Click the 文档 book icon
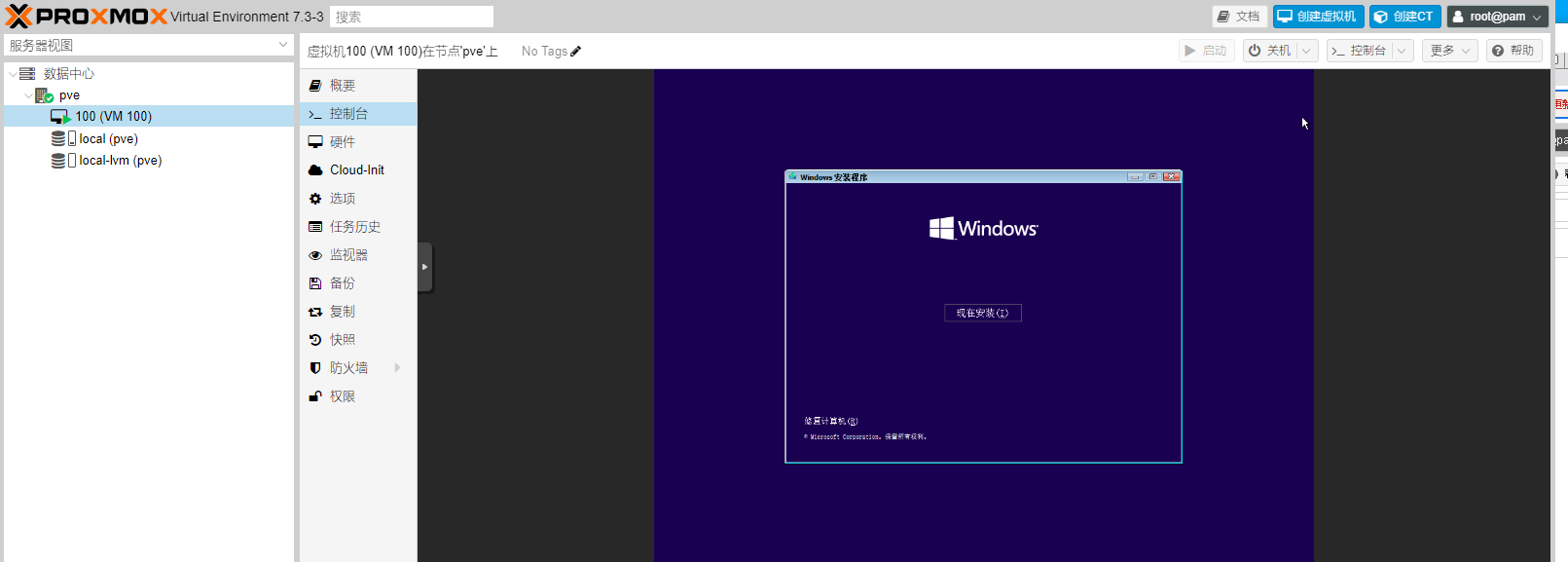This screenshot has height=562, width=1568. click(x=1223, y=17)
